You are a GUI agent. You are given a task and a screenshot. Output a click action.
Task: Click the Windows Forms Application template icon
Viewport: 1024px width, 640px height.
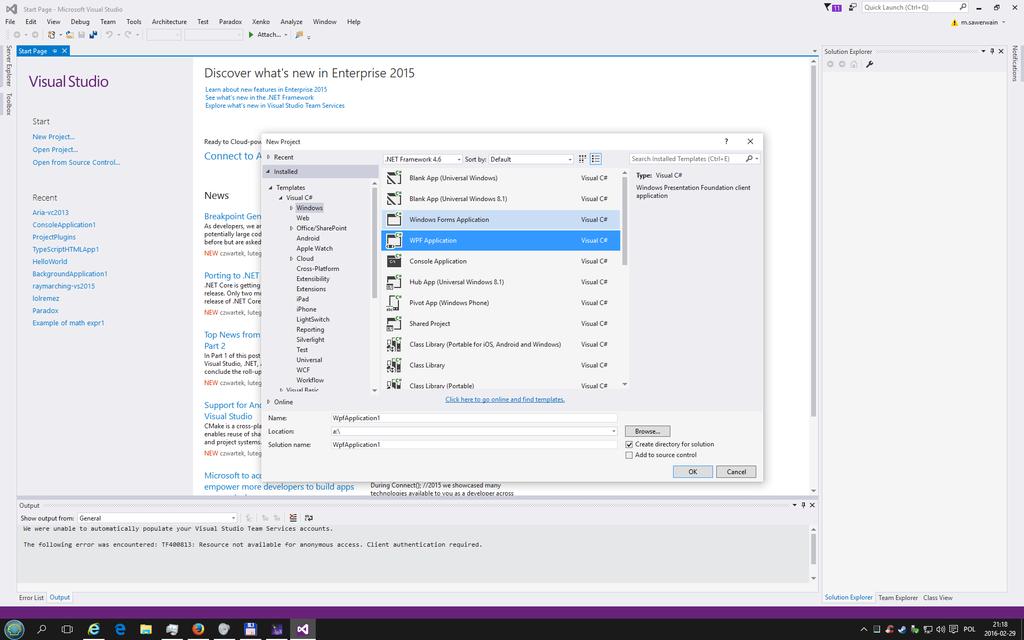[x=394, y=219]
